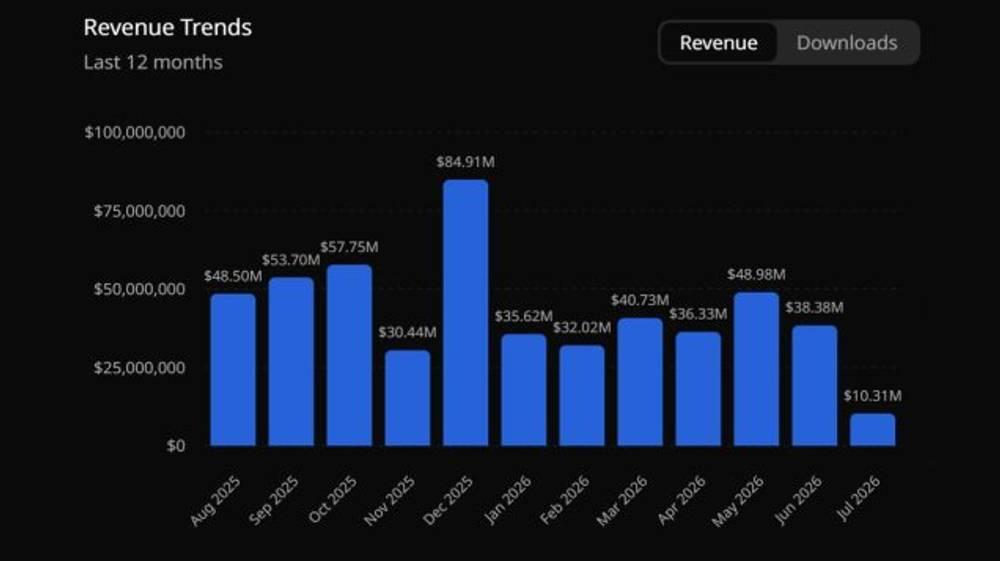The height and width of the screenshot is (561, 1000).
Task: Click the Apr 2026 bar
Action: 698,389
